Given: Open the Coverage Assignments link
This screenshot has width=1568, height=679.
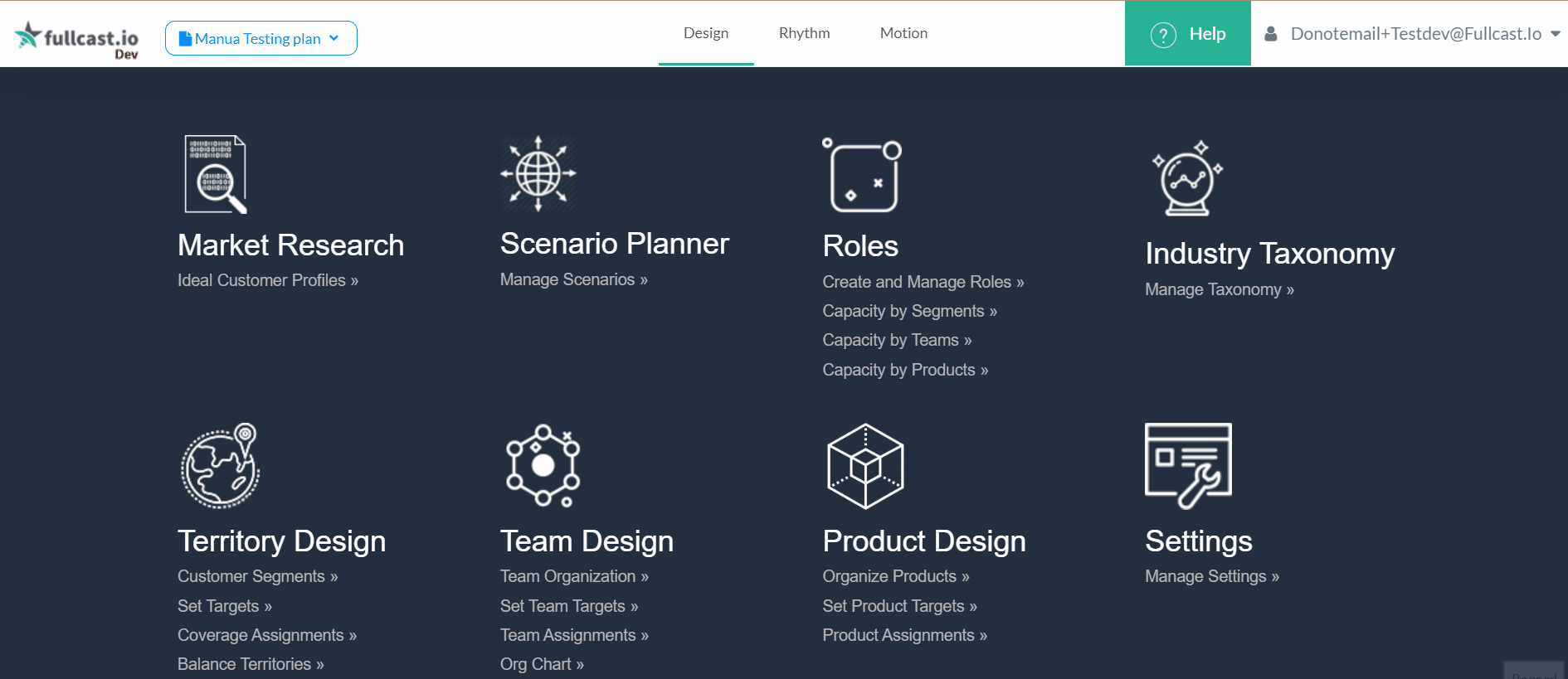Looking at the screenshot, I should (267, 635).
